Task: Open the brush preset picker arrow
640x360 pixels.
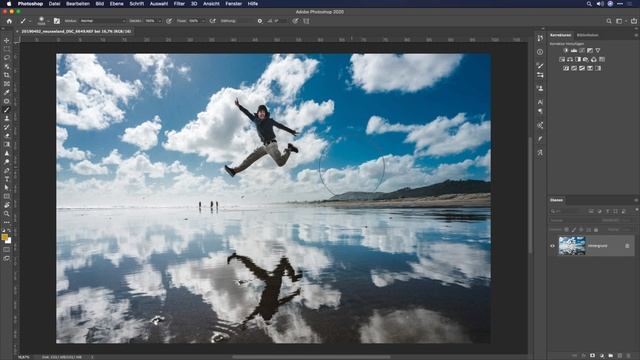Action: point(48,21)
